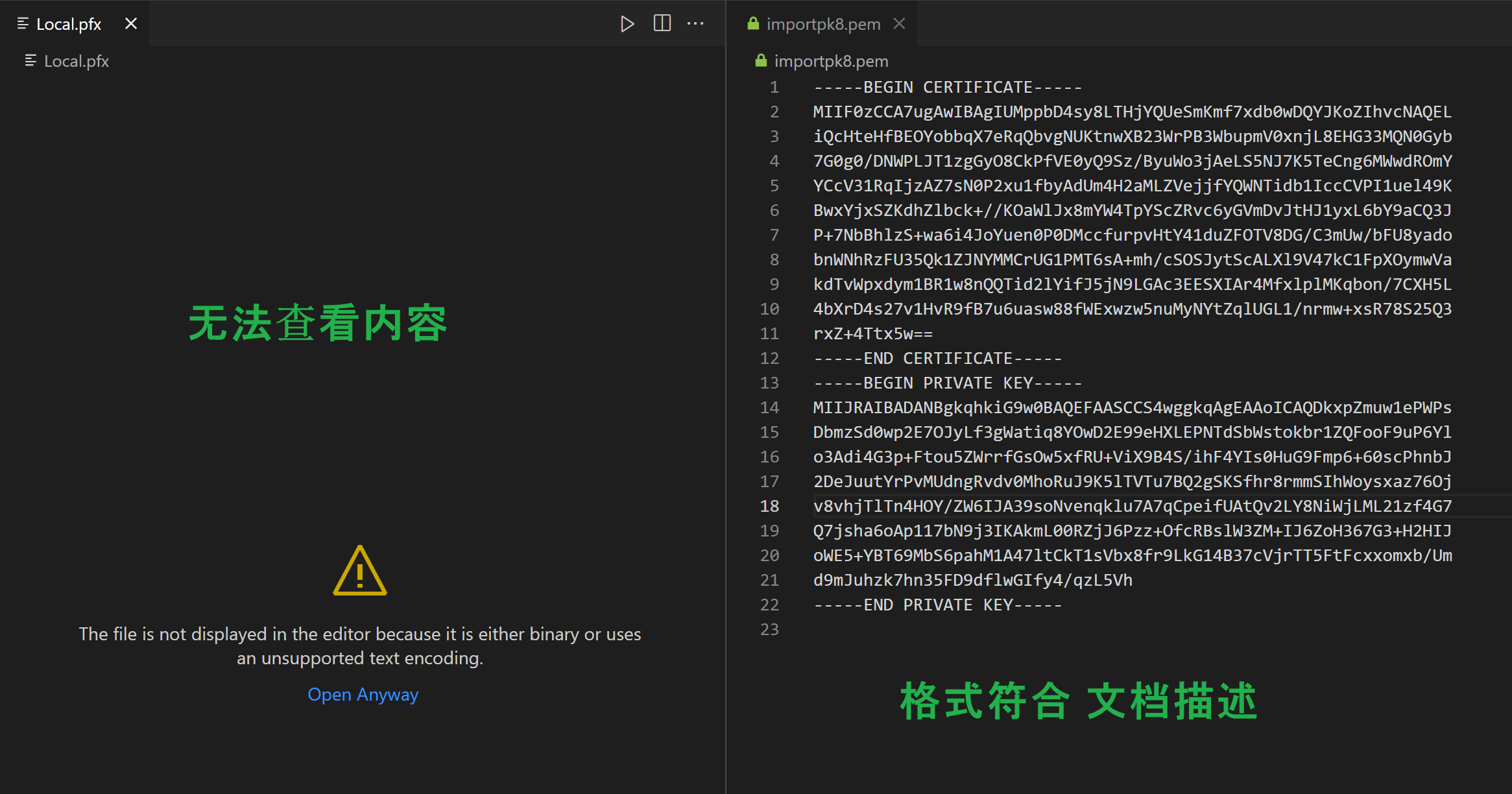
Task: Click the file icon on Local.pfx tab
Action: (23, 24)
